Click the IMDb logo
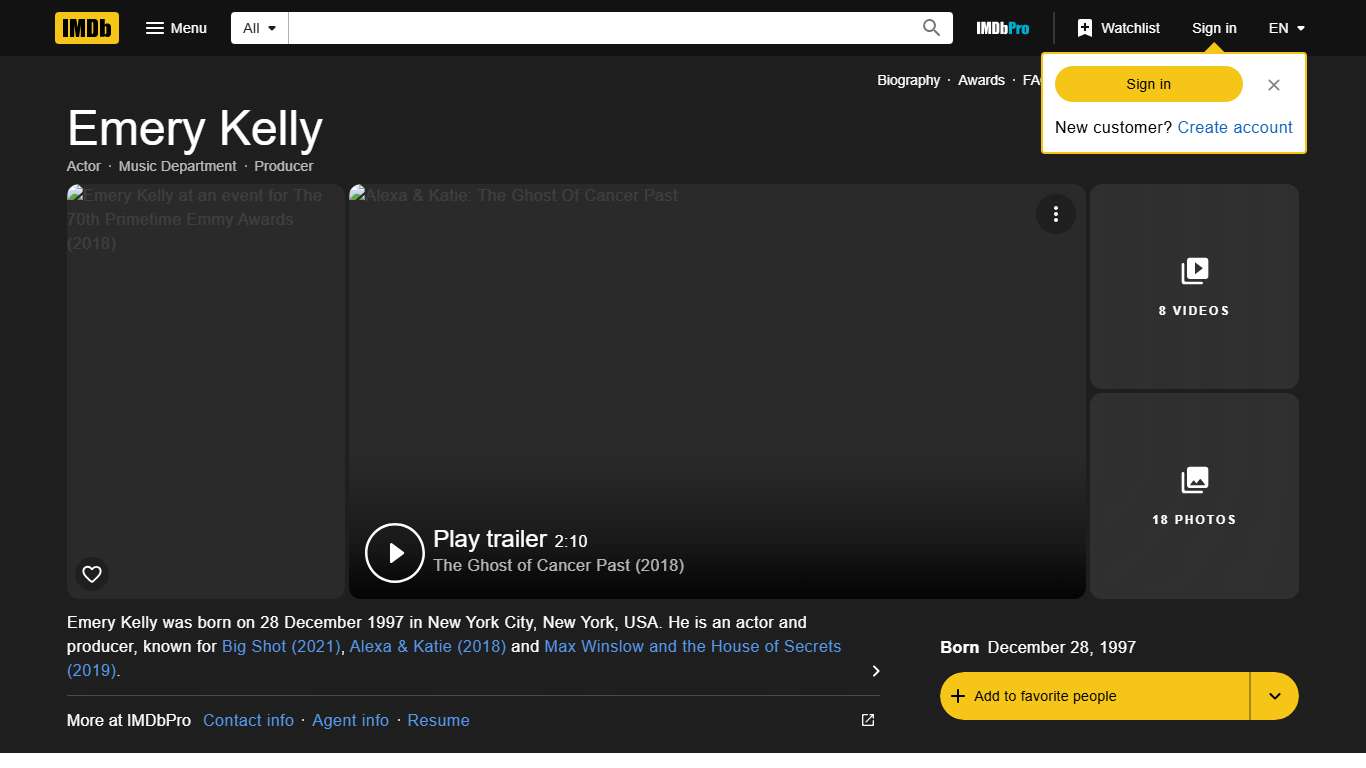This screenshot has height=768, width=1366. (87, 28)
